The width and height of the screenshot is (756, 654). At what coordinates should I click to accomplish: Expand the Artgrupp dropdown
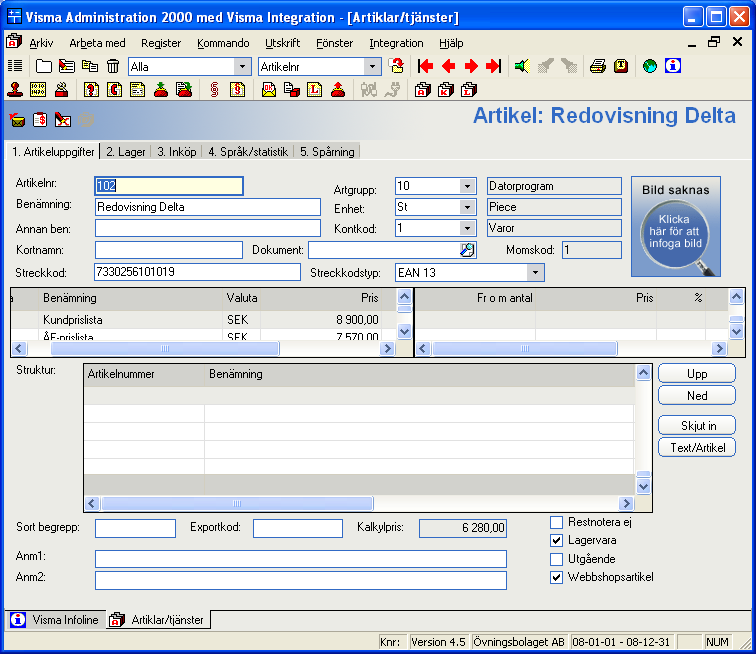(x=467, y=186)
